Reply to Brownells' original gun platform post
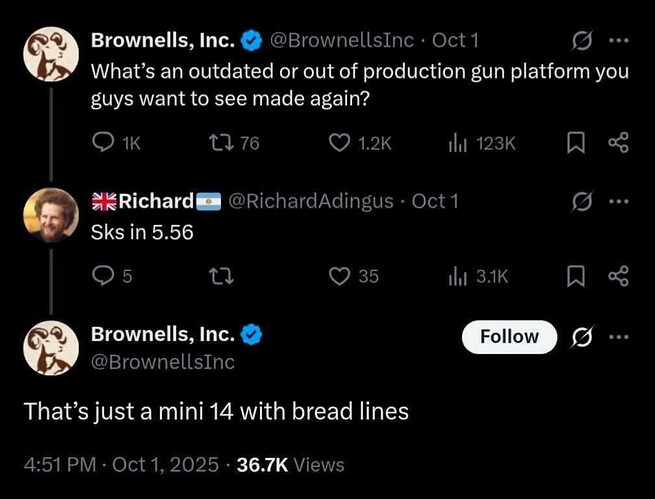 [104, 144]
